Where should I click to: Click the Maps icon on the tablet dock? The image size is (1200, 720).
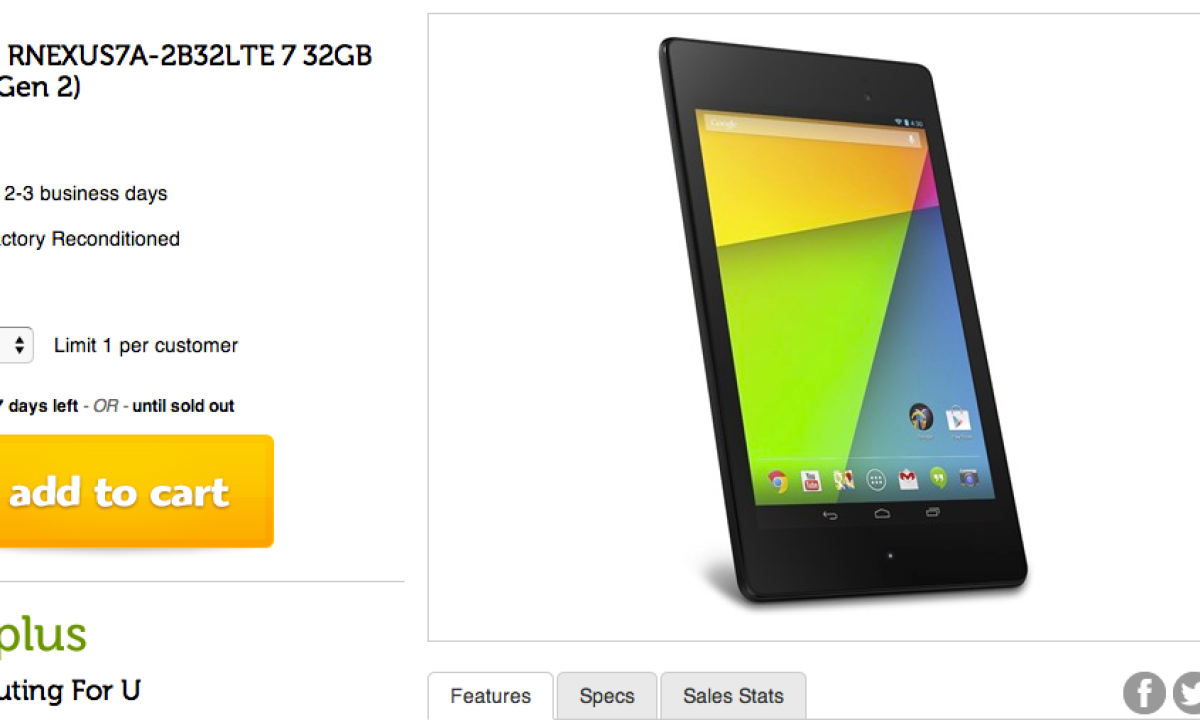coord(843,480)
